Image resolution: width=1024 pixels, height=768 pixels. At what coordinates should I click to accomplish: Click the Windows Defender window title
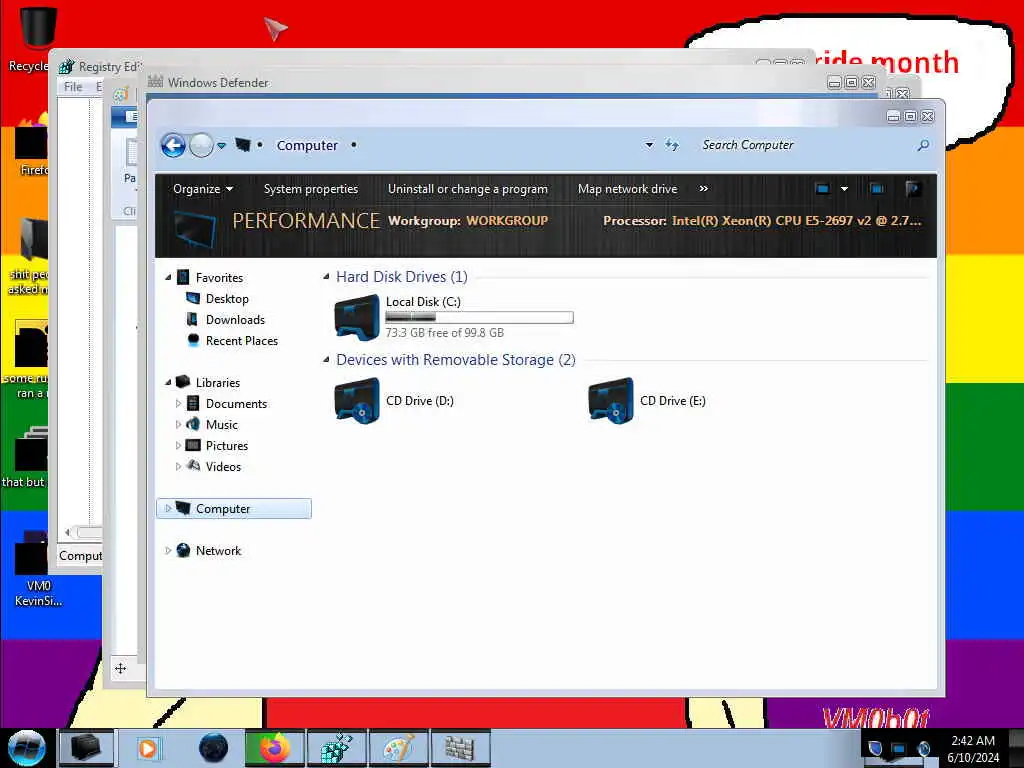click(218, 82)
